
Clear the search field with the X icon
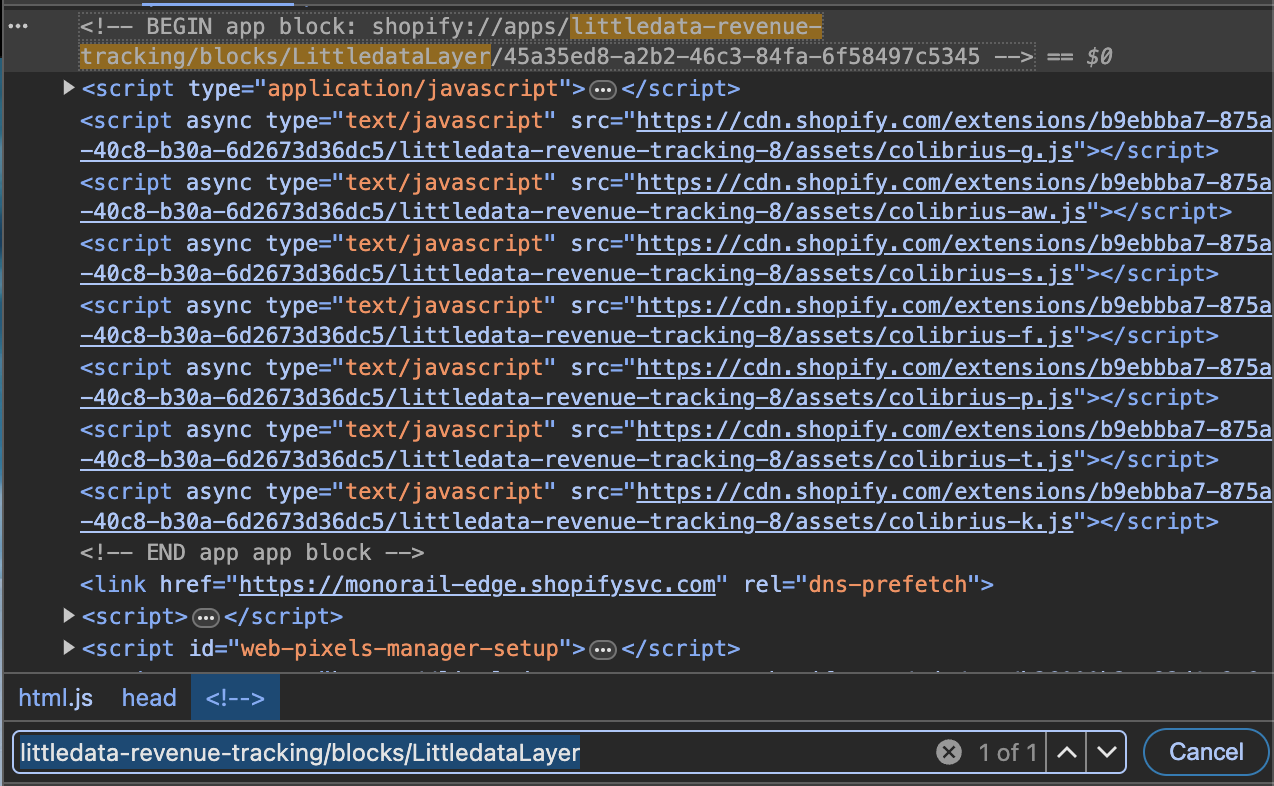(948, 752)
